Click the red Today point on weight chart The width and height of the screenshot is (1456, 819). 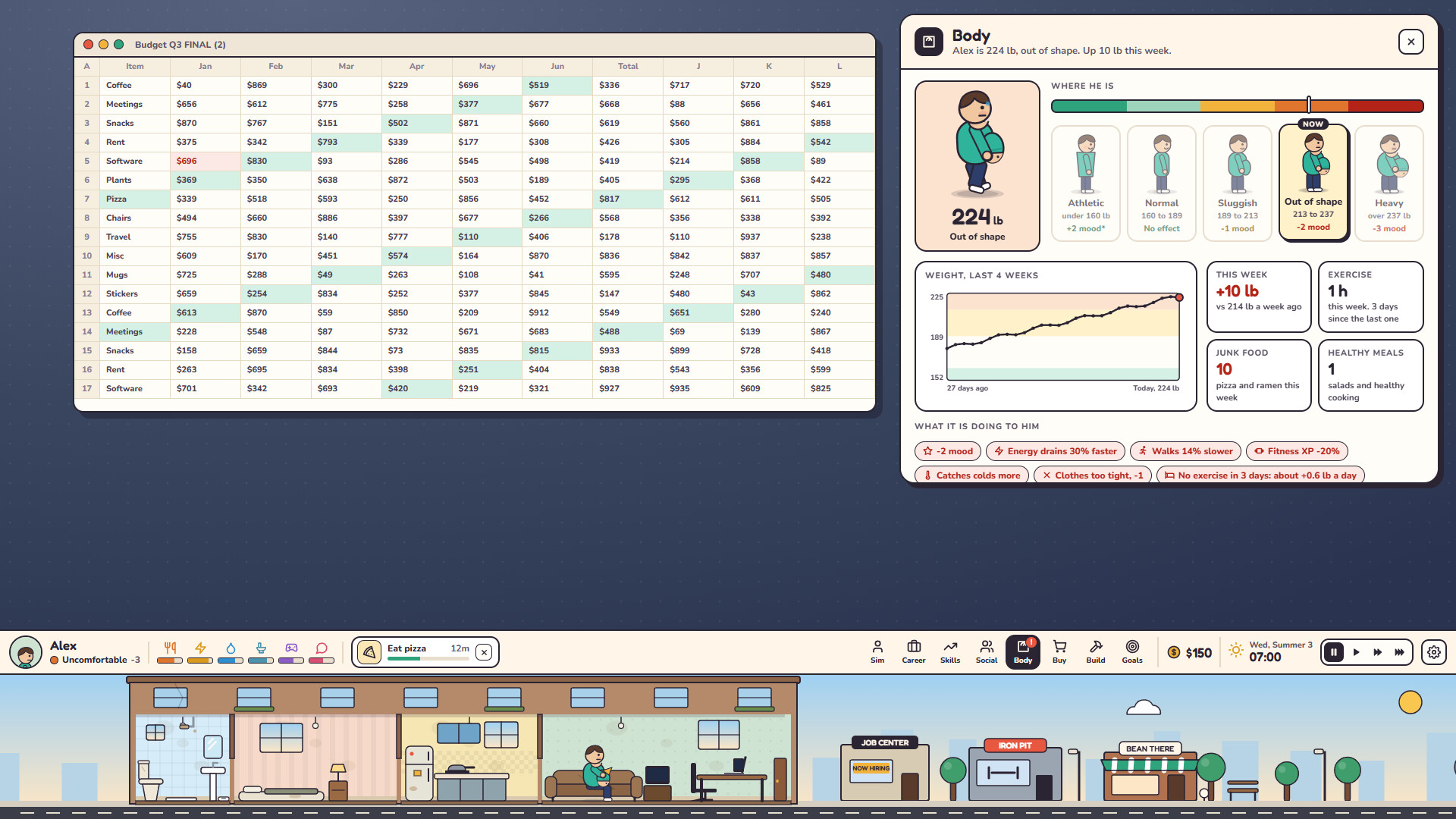pos(1179,297)
